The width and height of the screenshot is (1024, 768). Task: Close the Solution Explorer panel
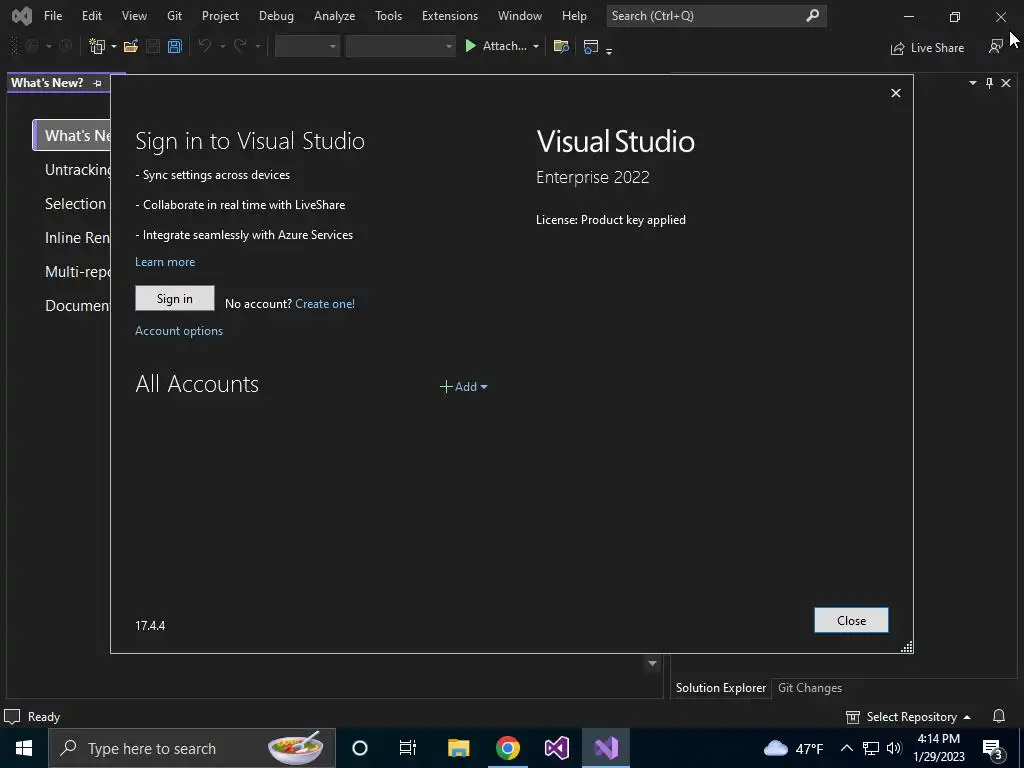click(1006, 83)
